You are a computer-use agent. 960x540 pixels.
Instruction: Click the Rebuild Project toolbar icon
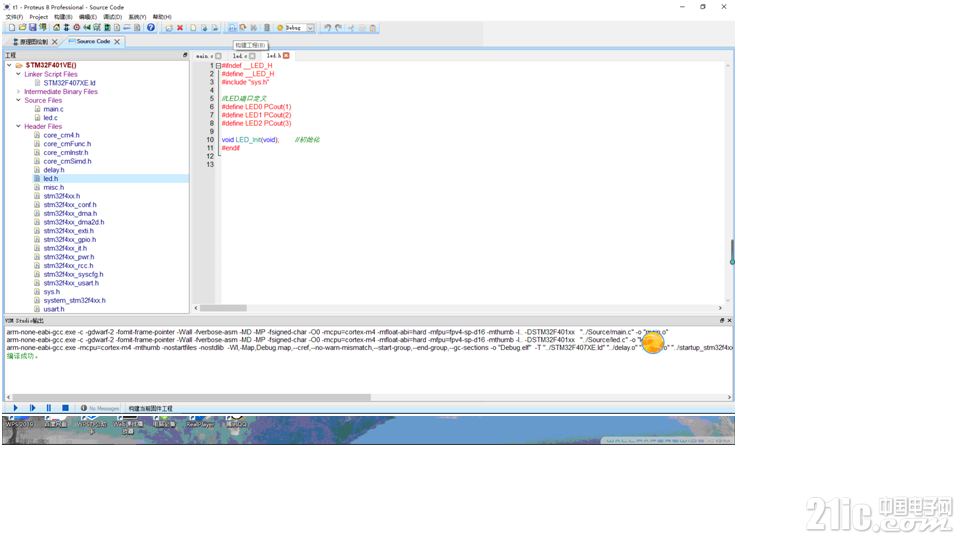click(243, 28)
